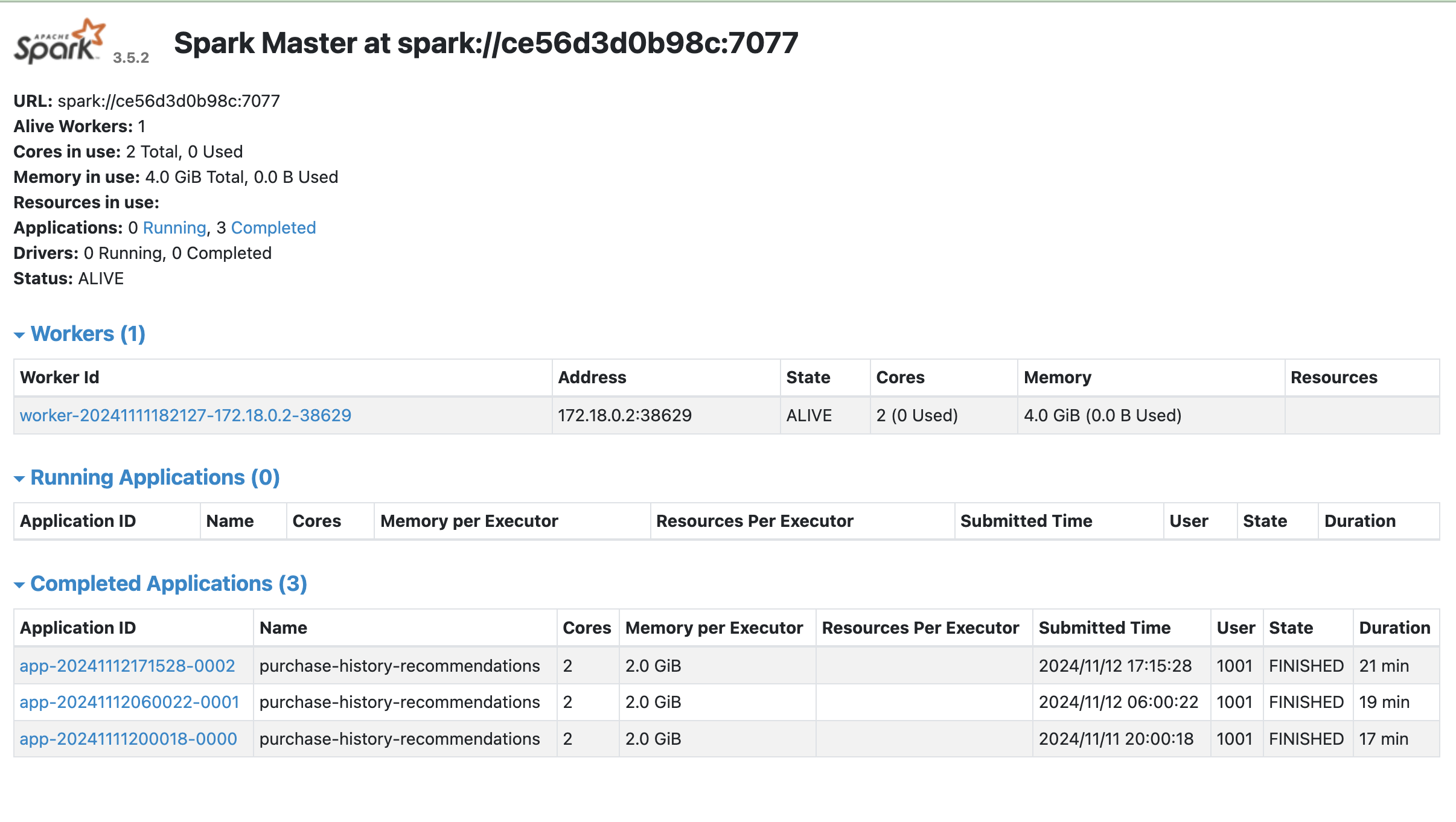This screenshot has width=1456, height=822.
Task: Open application app-20241111200018-0000
Action: tap(129, 739)
